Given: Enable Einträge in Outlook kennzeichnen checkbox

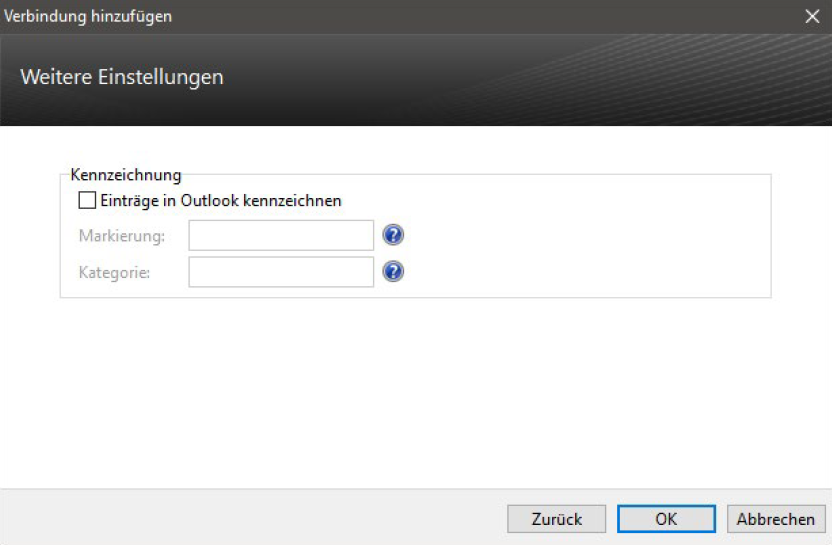Looking at the screenshot, I should [x=87, y=201].
